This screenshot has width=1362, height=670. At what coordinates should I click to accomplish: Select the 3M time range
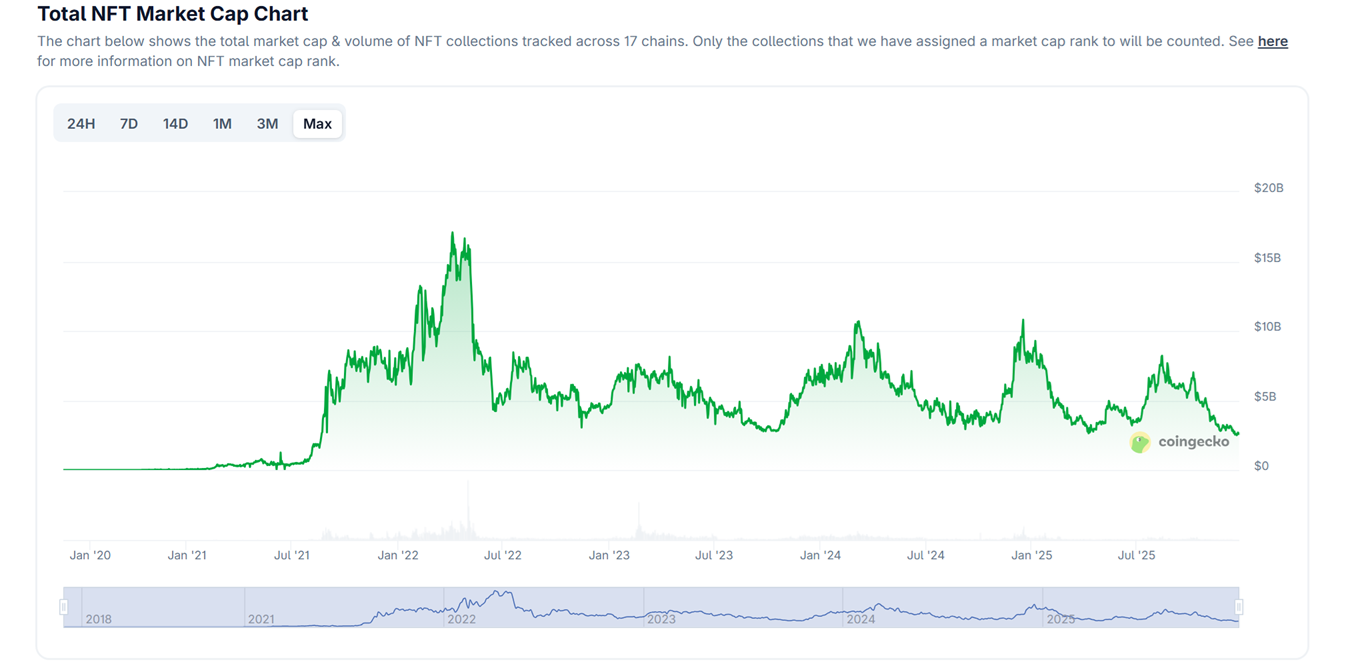266,123
